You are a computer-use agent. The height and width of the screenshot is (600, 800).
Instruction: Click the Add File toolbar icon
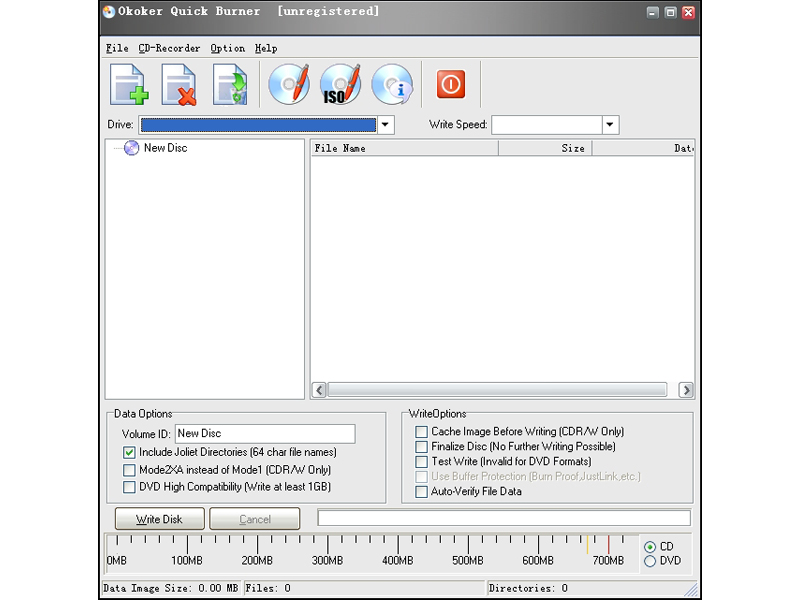pos(129,84)
